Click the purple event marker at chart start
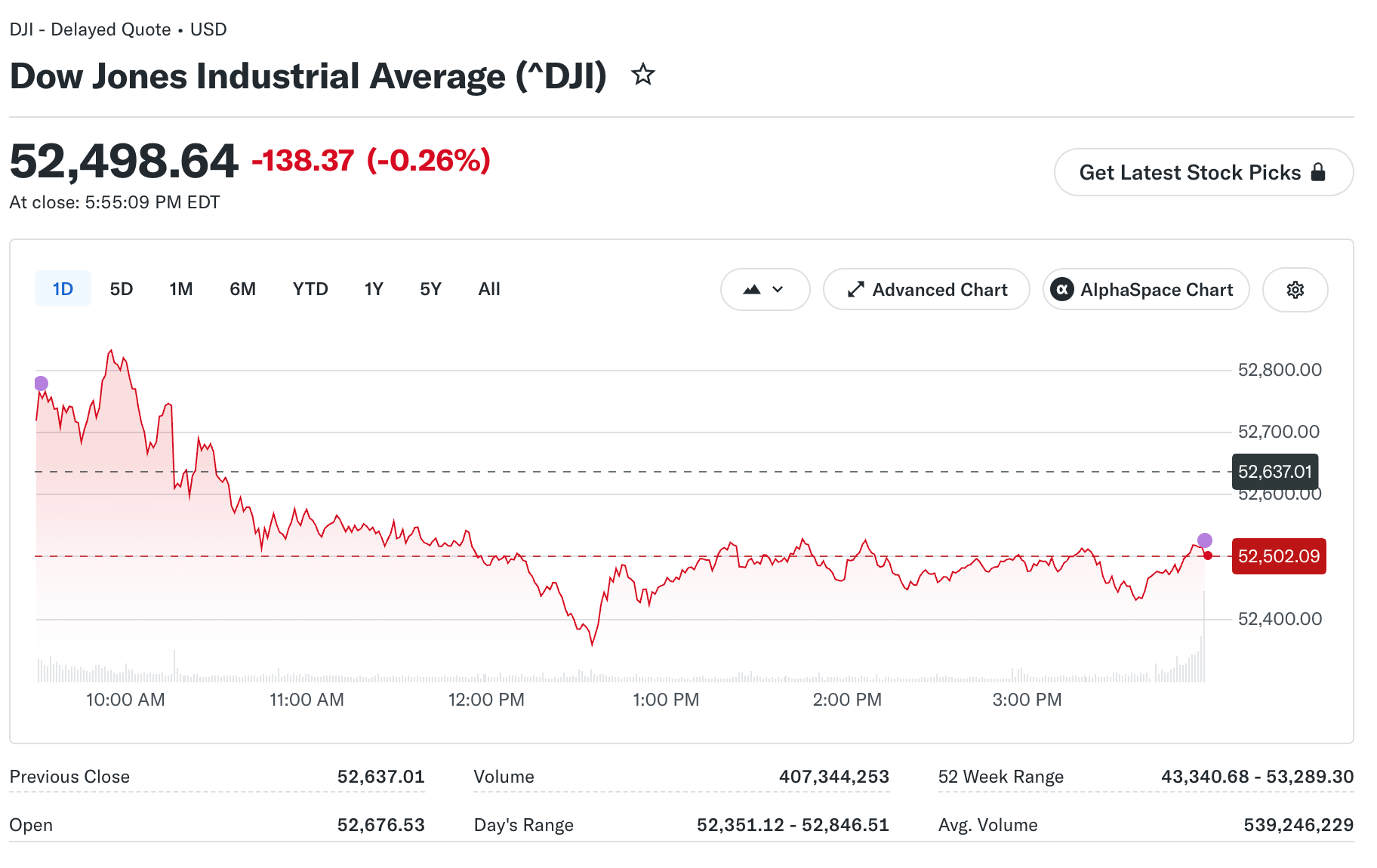 42,383
